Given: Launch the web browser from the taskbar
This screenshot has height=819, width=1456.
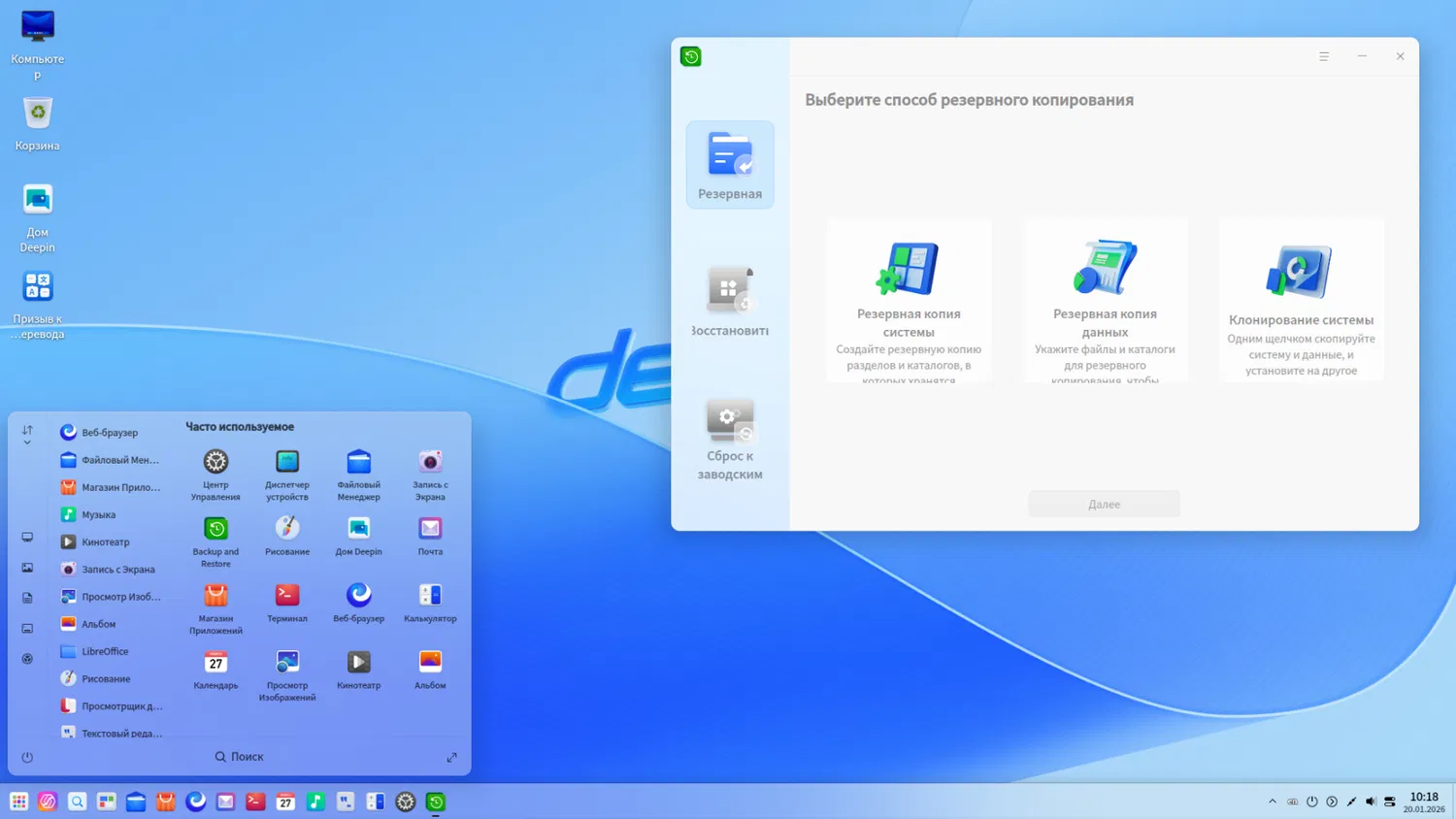Looking at the screenshot, I should pos(196,802).
